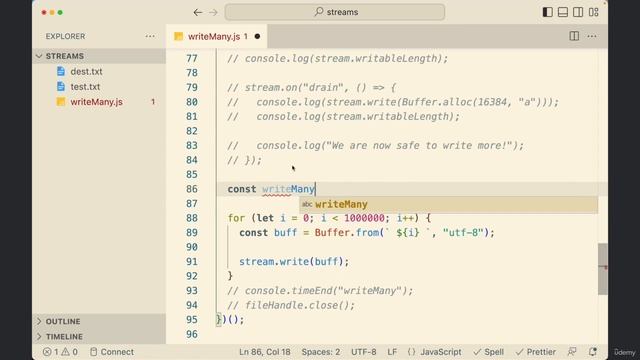Screen dimensions: 640x360
Task: Go forward with the right arrow
Action: coord(213,12)
